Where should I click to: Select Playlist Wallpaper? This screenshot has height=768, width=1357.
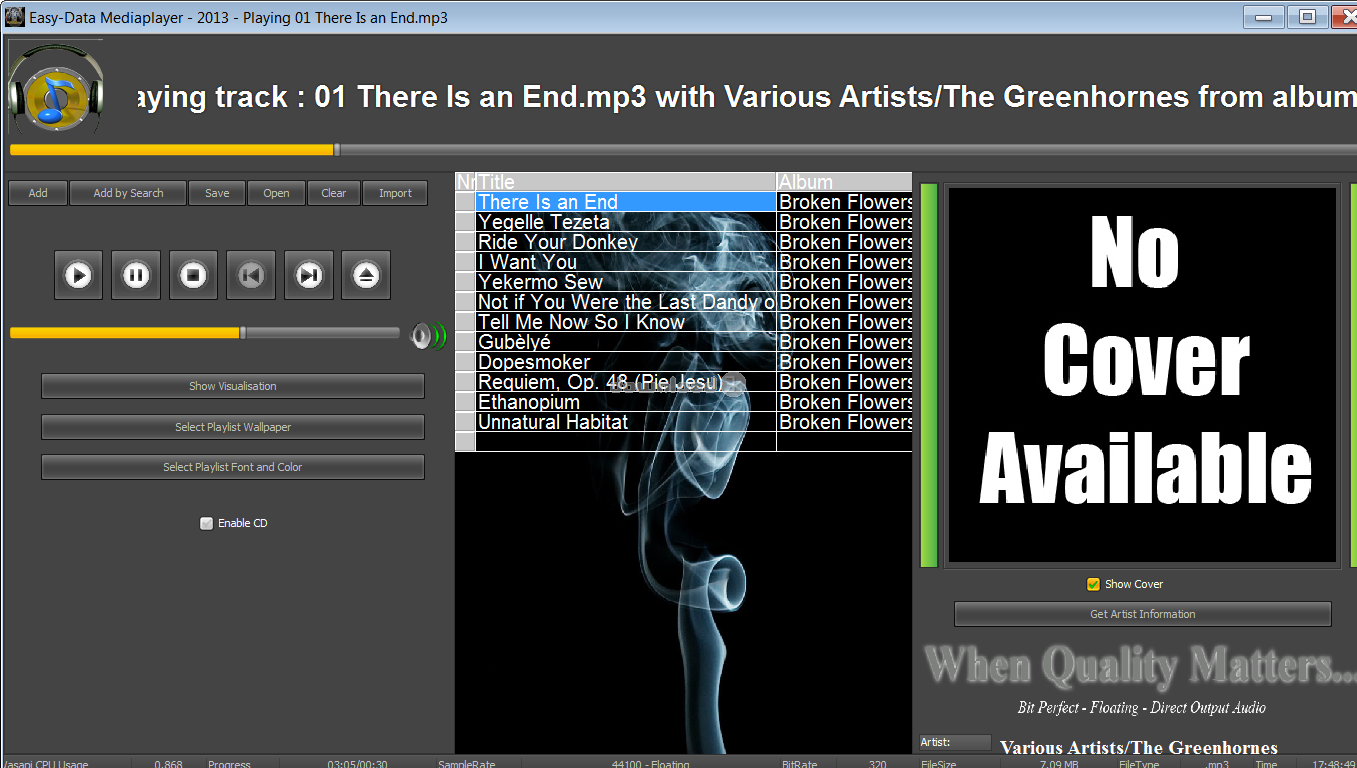pos(233,427)
